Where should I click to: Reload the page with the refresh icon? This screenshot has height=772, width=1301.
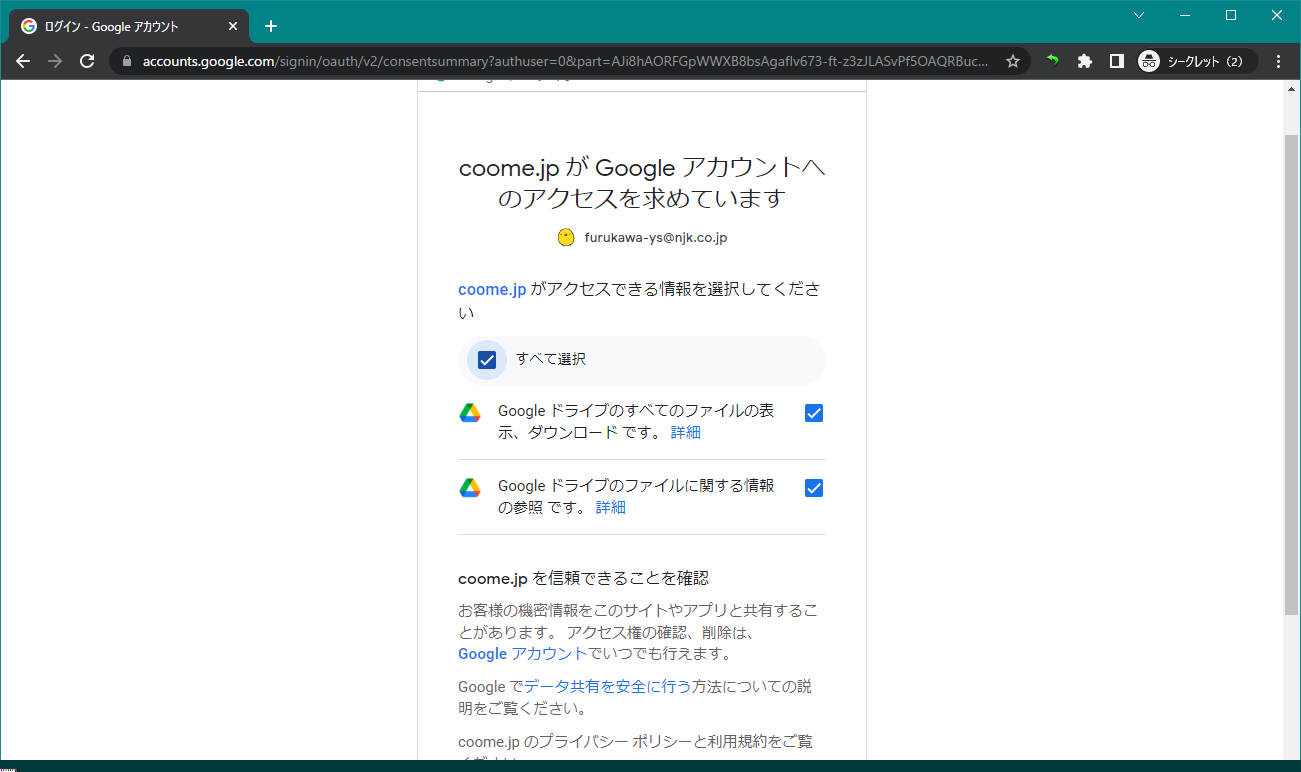[87, 61]
